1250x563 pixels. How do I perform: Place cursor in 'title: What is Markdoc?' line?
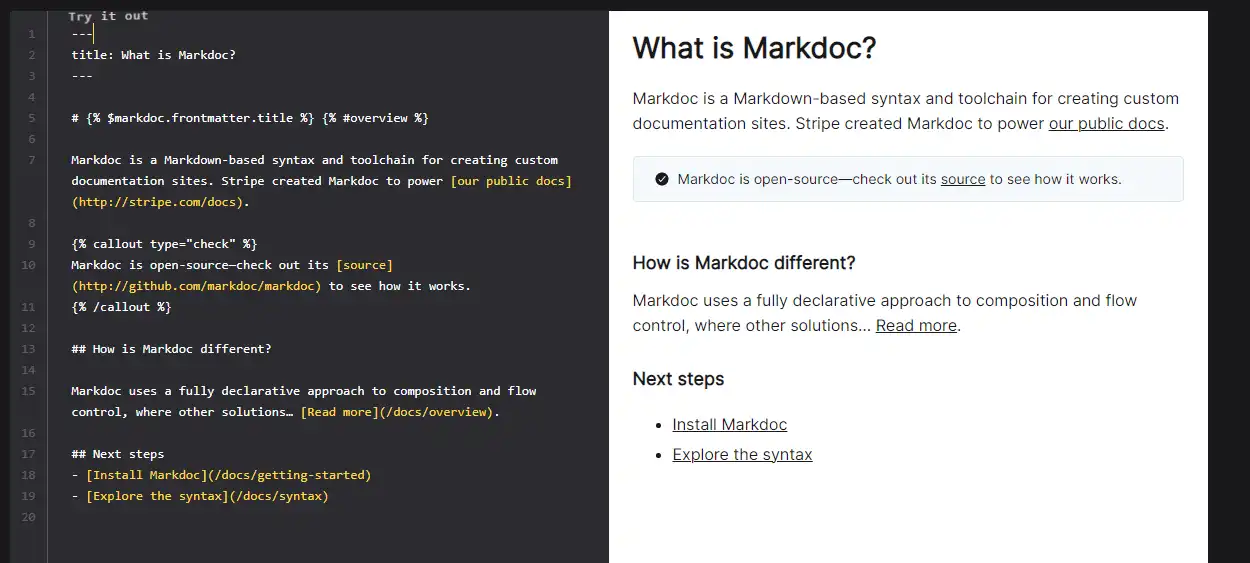154,55
